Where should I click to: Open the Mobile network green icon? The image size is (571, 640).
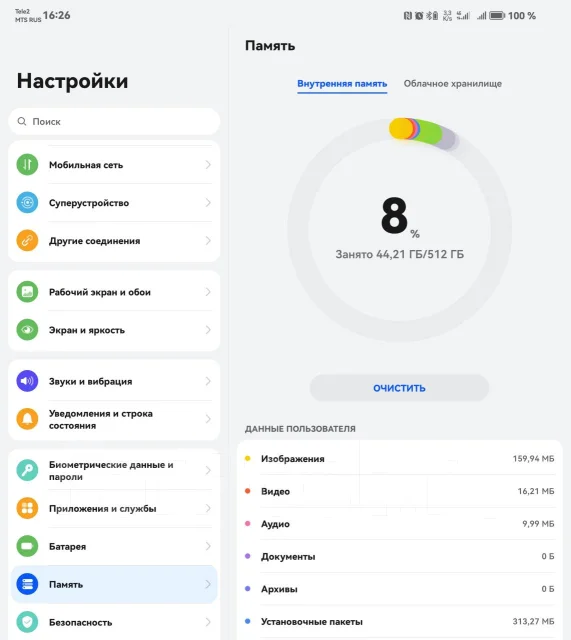pos(27,164)
